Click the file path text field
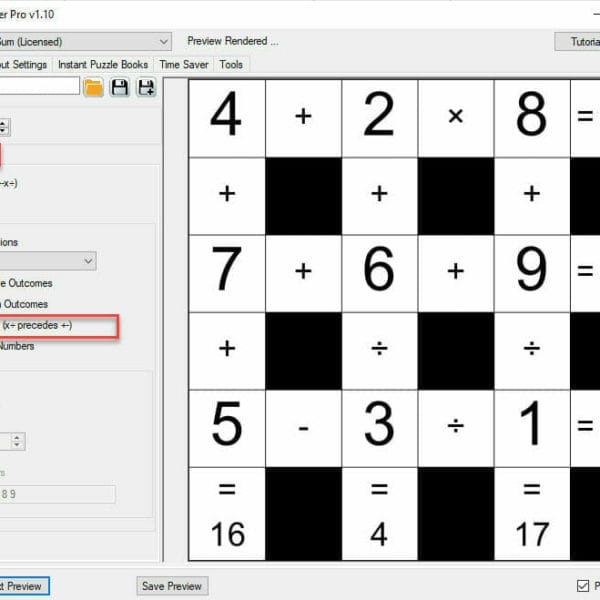This screenshot has width=600, height=600. [x=39, y=86]
